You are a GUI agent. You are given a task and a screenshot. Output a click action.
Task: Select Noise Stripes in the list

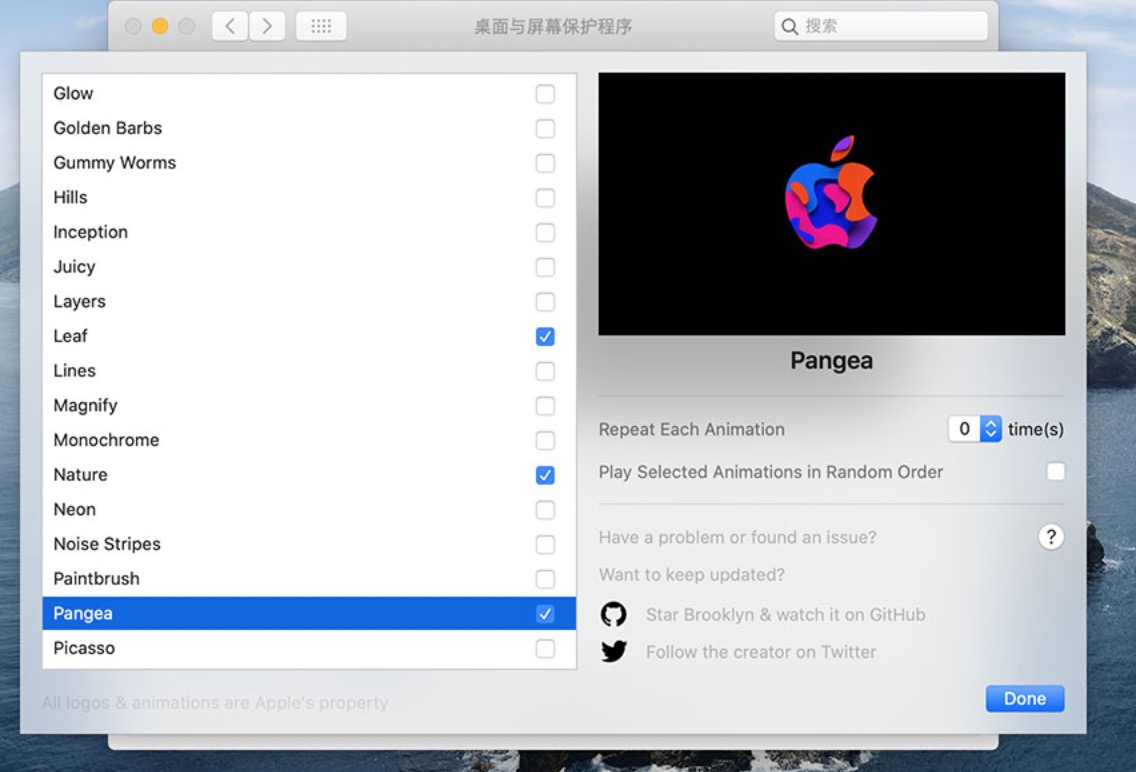309,545
